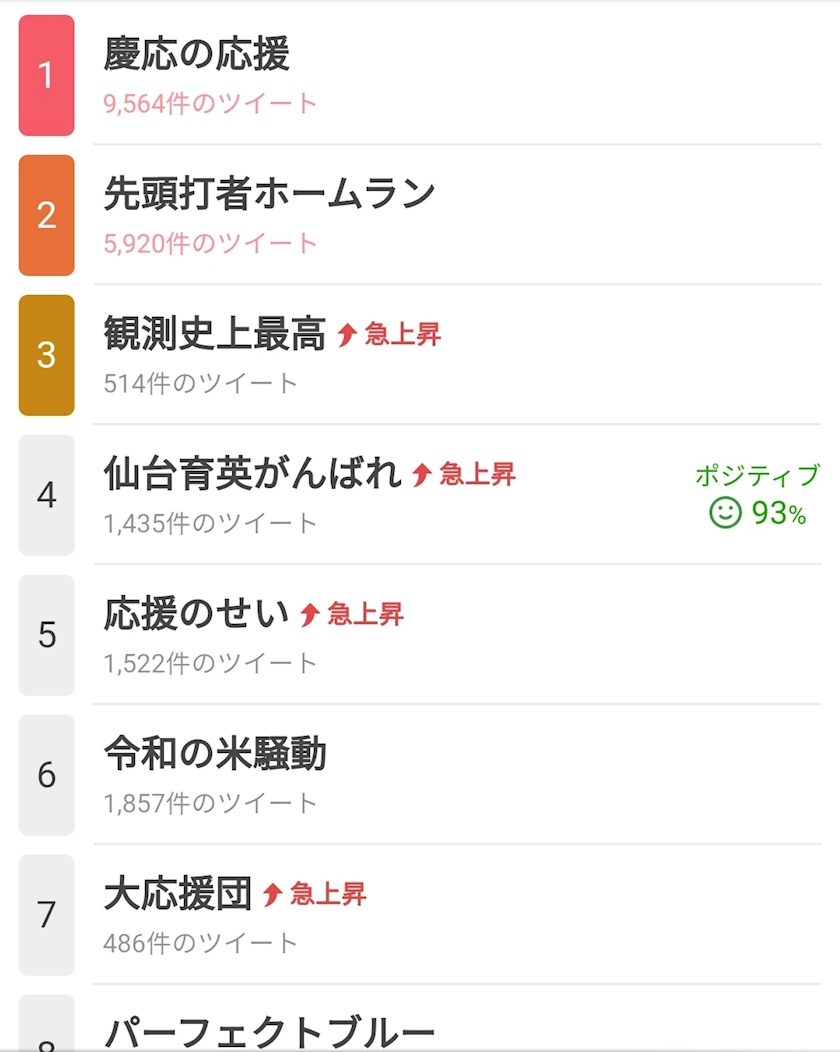Click the 急上昇 label on 仙台育英がんばれ

(x=477, y=474)
